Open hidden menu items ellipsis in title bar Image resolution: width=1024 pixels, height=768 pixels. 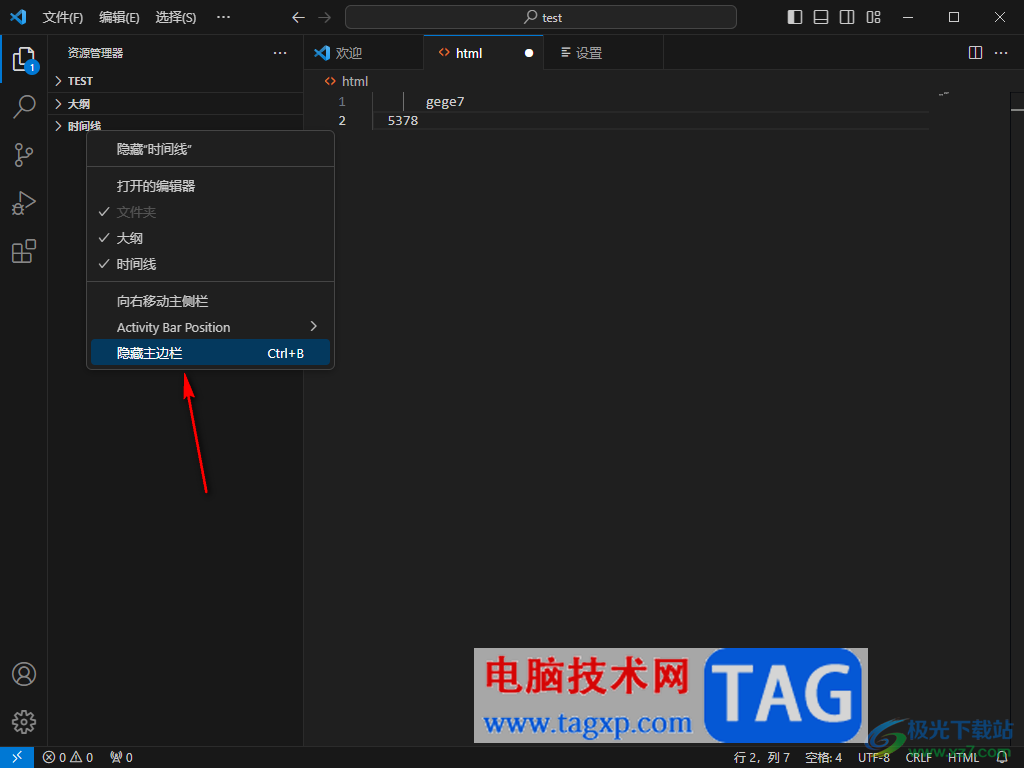223,17
